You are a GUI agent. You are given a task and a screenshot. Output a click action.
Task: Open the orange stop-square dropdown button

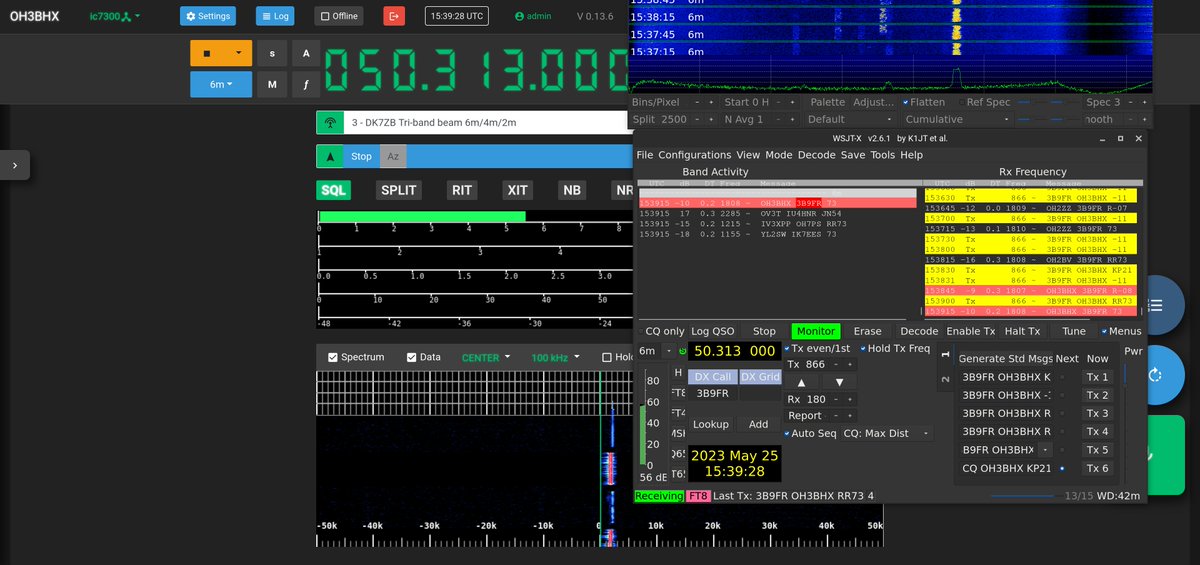(221, 54)
